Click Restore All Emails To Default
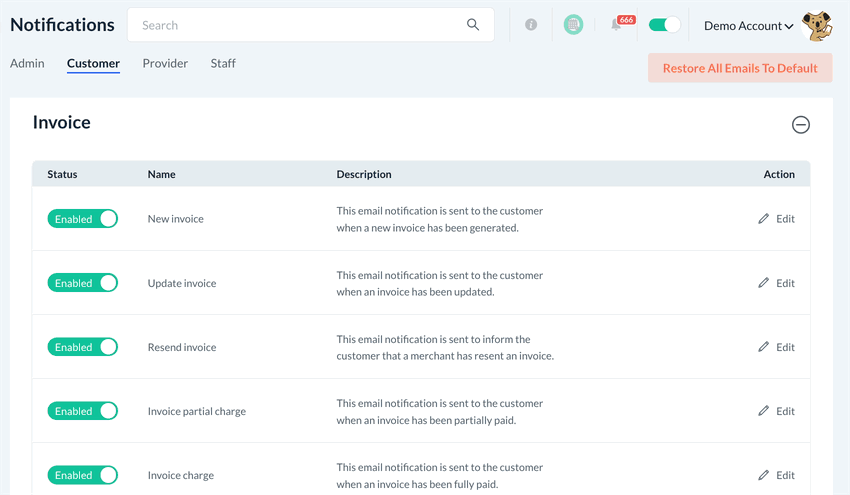This screenshot has height=495, width=850. (740, 68)
